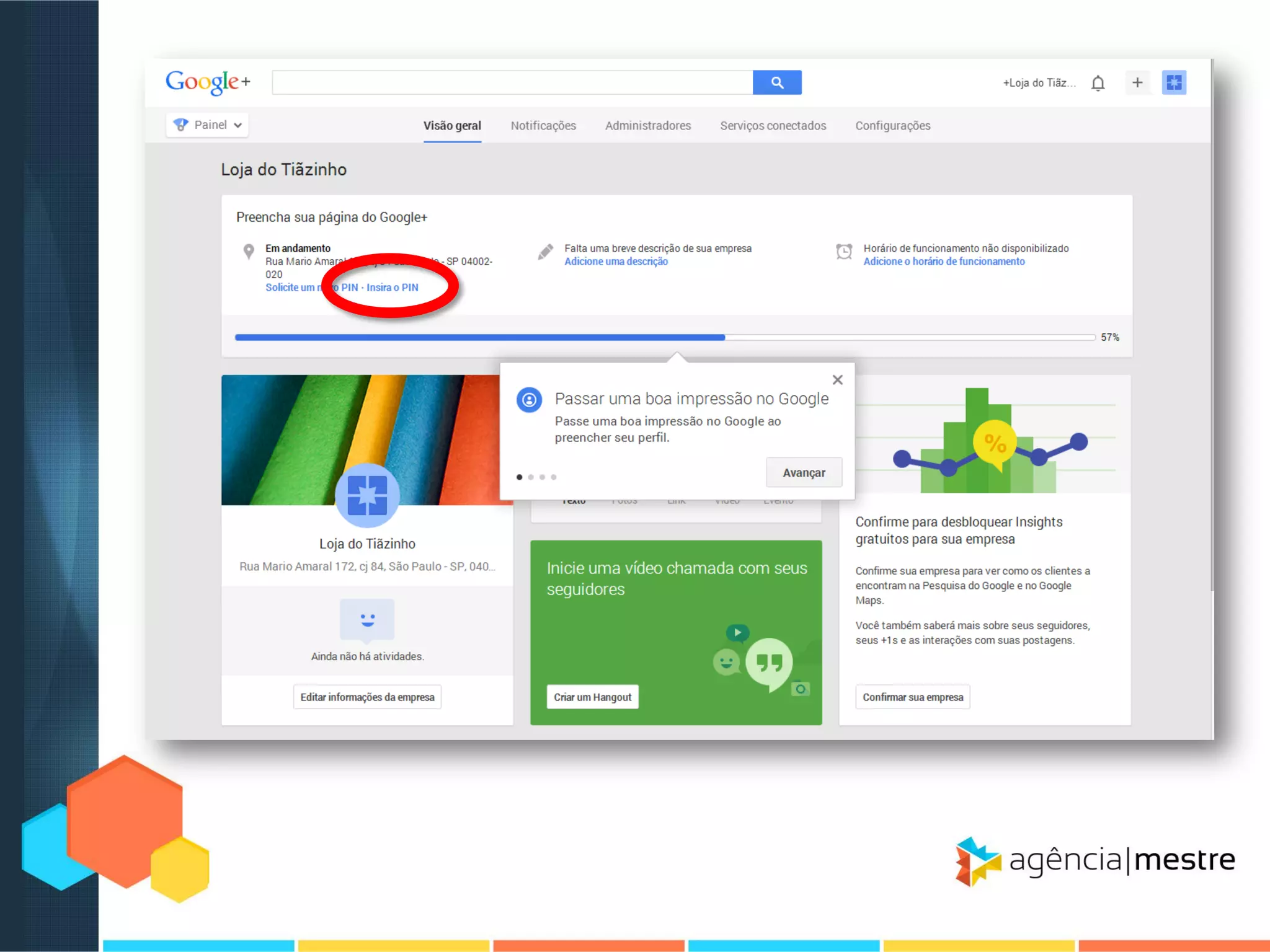Click the pencil description icon
Image resolution: width=1270 pixels, height=952 pixels.
(x=545, y=252)
